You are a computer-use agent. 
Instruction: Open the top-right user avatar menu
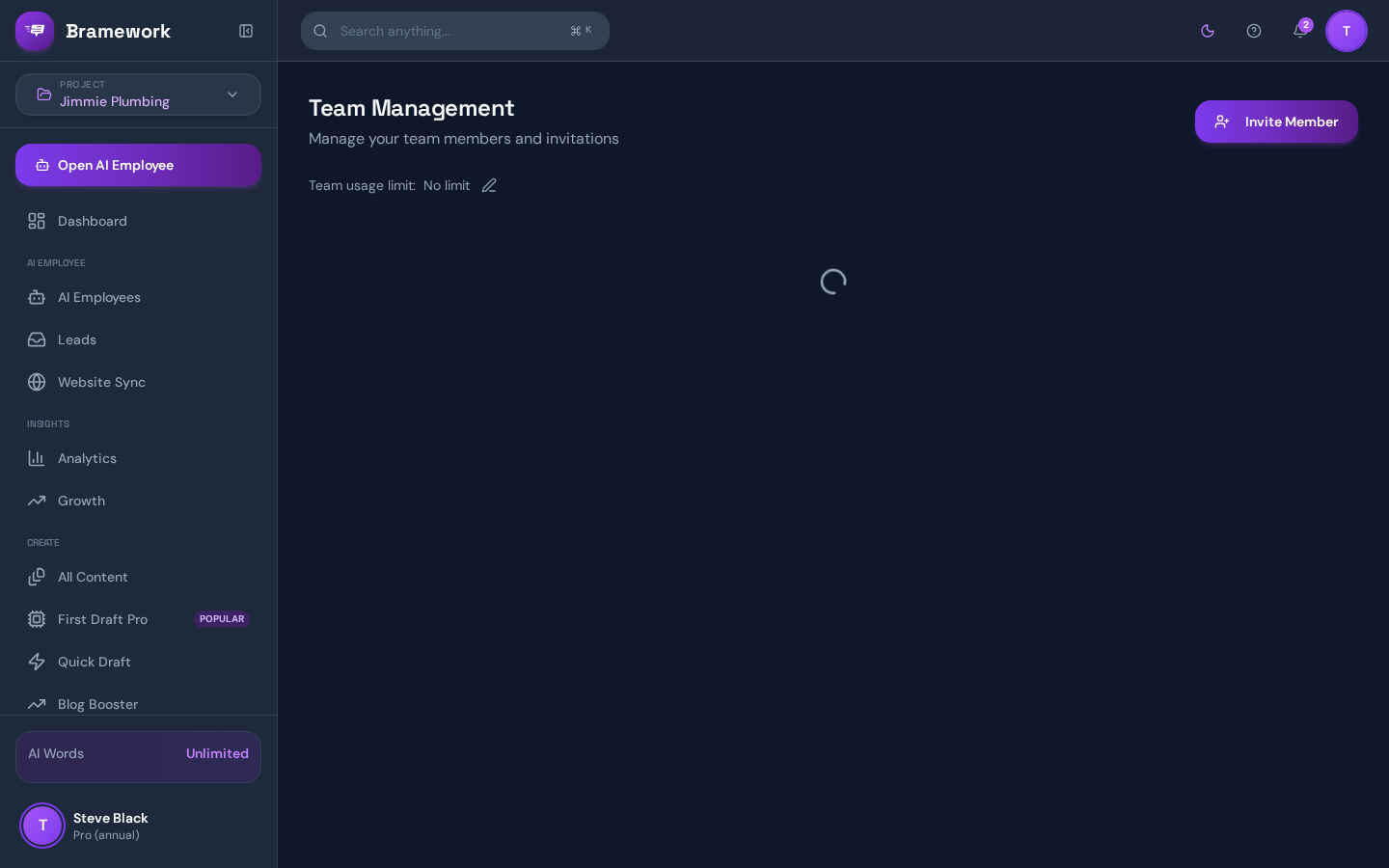1347,31
